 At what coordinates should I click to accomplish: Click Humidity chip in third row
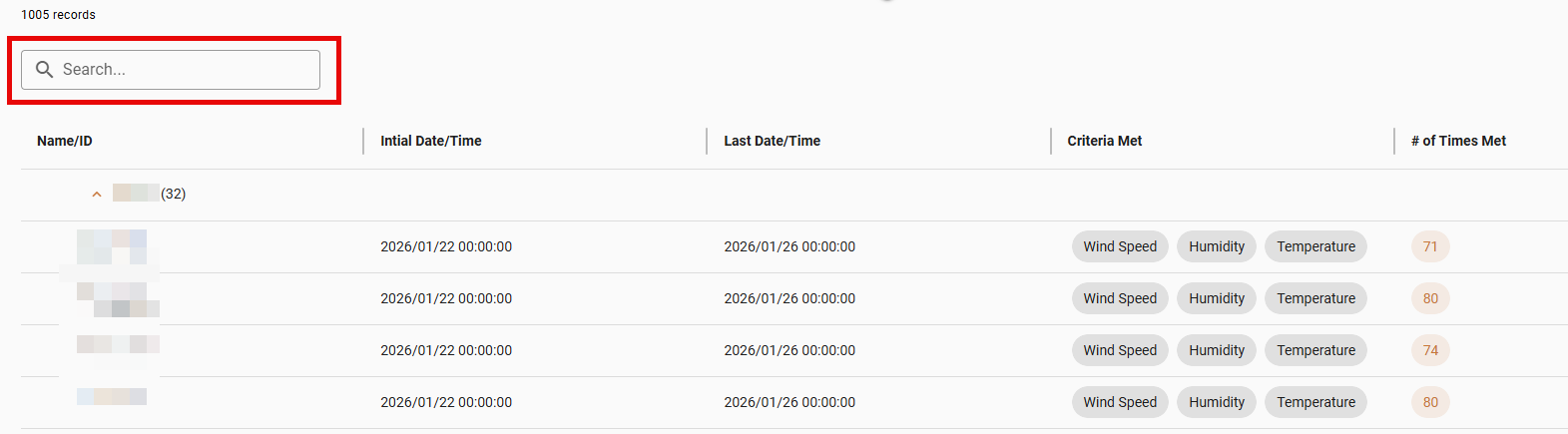click(x=1216, y=350)
